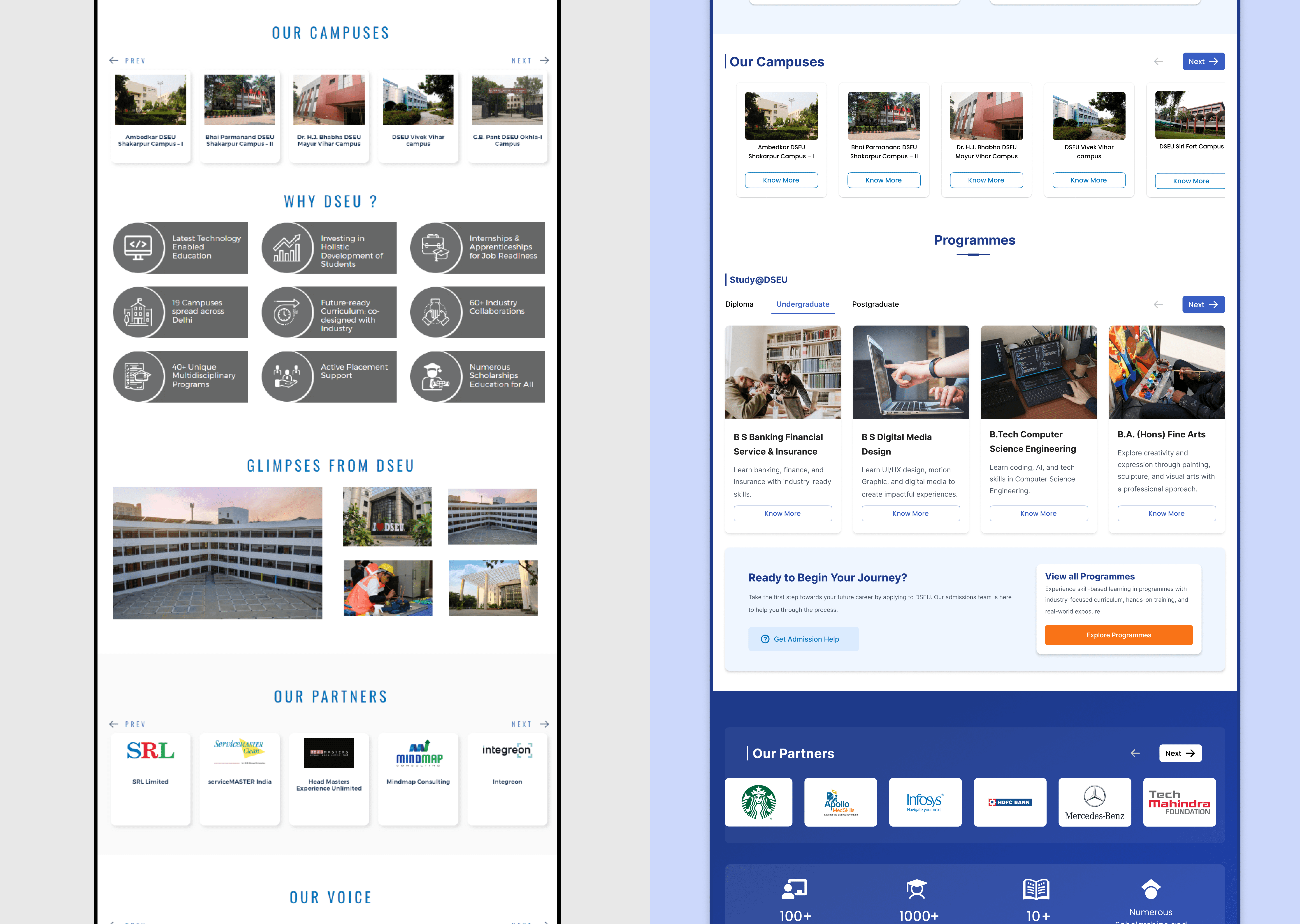Click the previous arrow in Study@DSEU section
Viewport: 1300px width, 924px height.
(1158, 304)
